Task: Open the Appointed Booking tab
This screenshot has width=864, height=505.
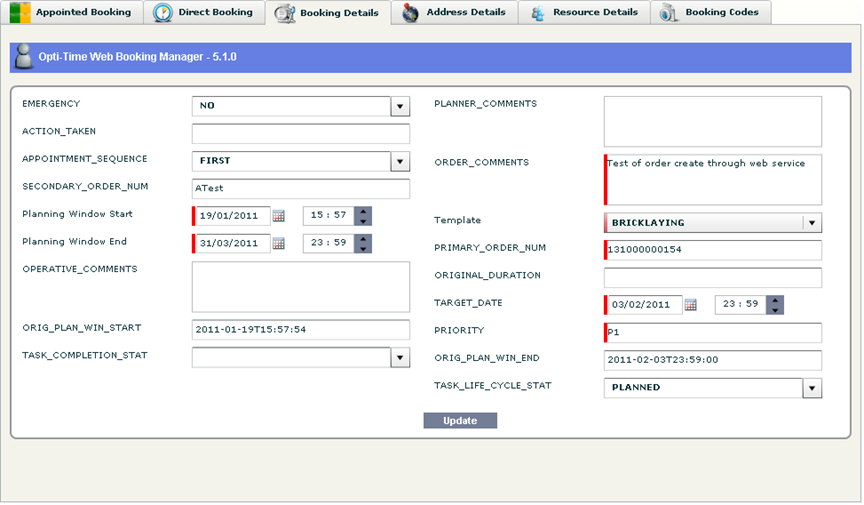Action: [x=71, y=12]
